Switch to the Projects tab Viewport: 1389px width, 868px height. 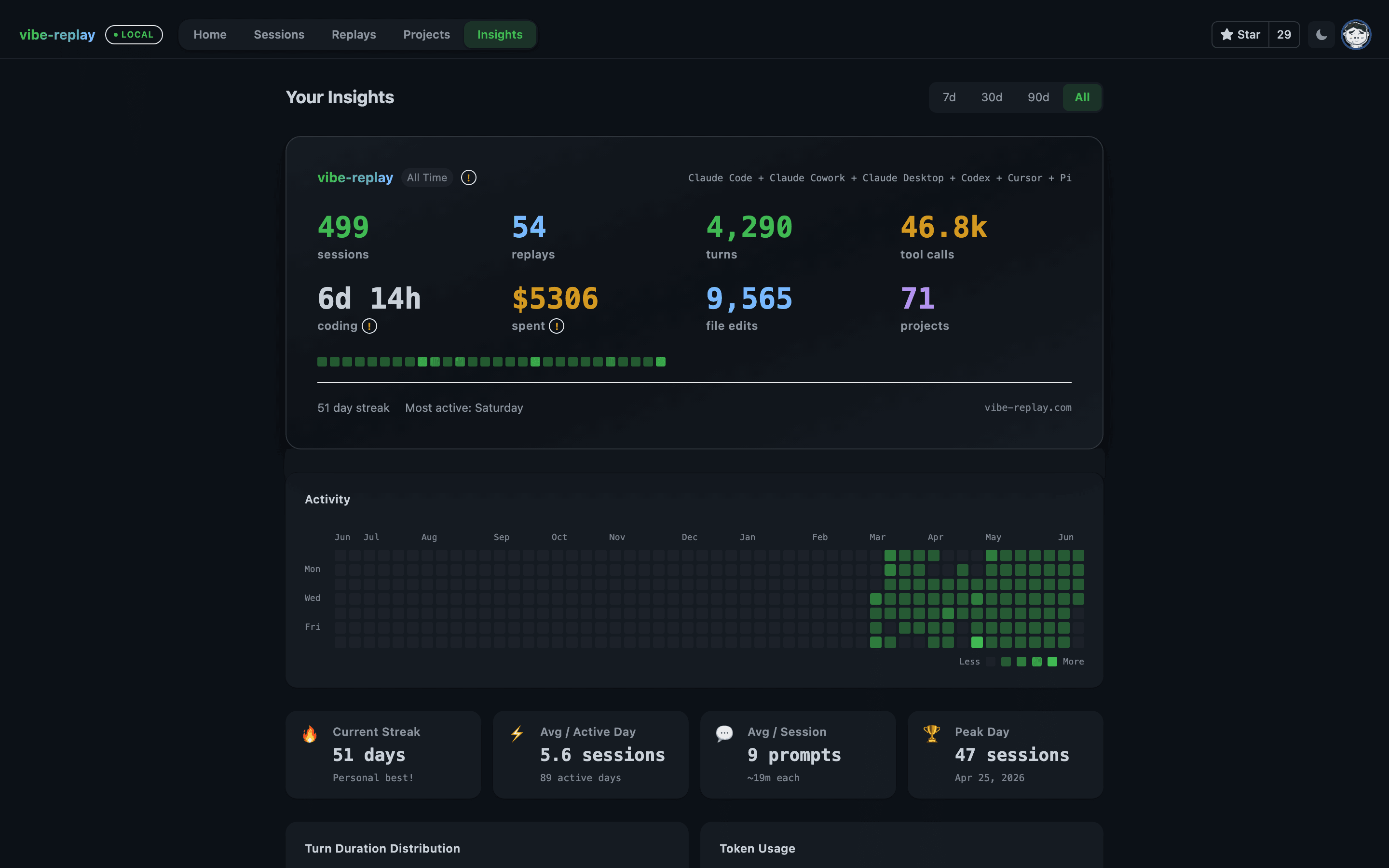(426, 34)
